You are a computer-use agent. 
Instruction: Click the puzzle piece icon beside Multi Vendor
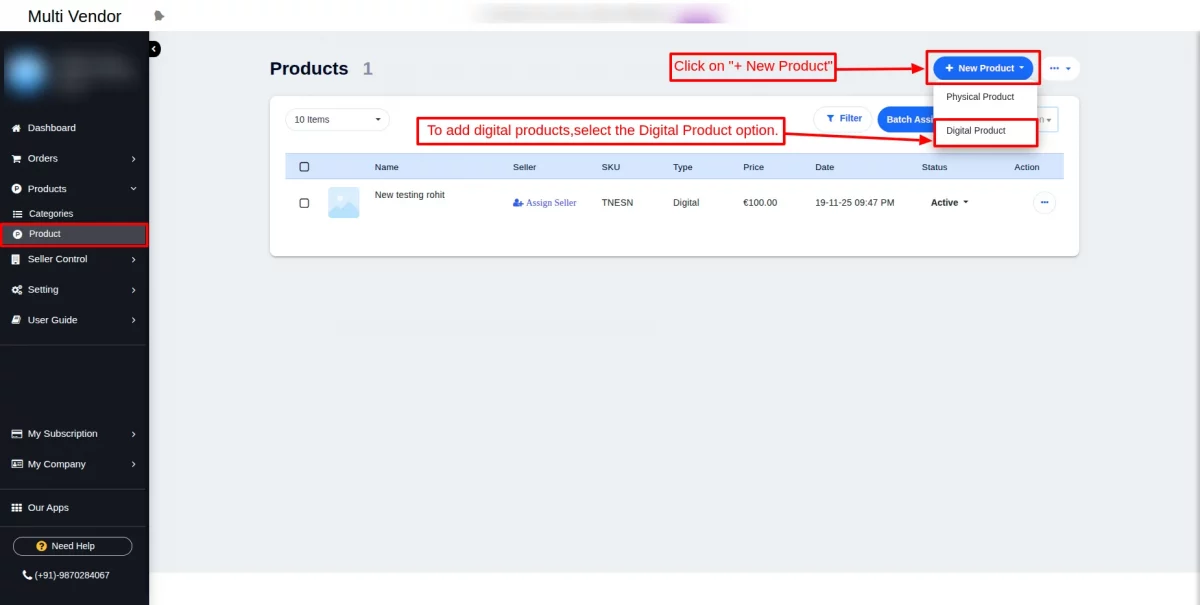tap(159, 16)
